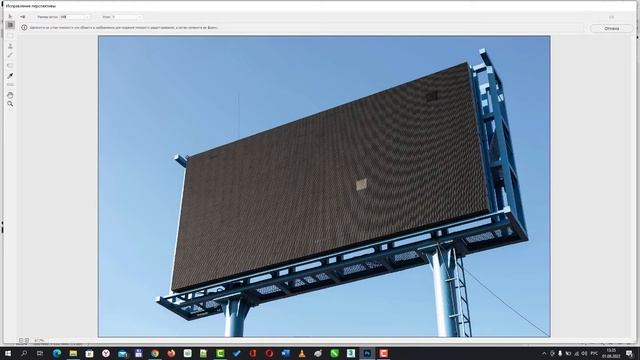Select the Create Plane grid tool

pos(10,25)
